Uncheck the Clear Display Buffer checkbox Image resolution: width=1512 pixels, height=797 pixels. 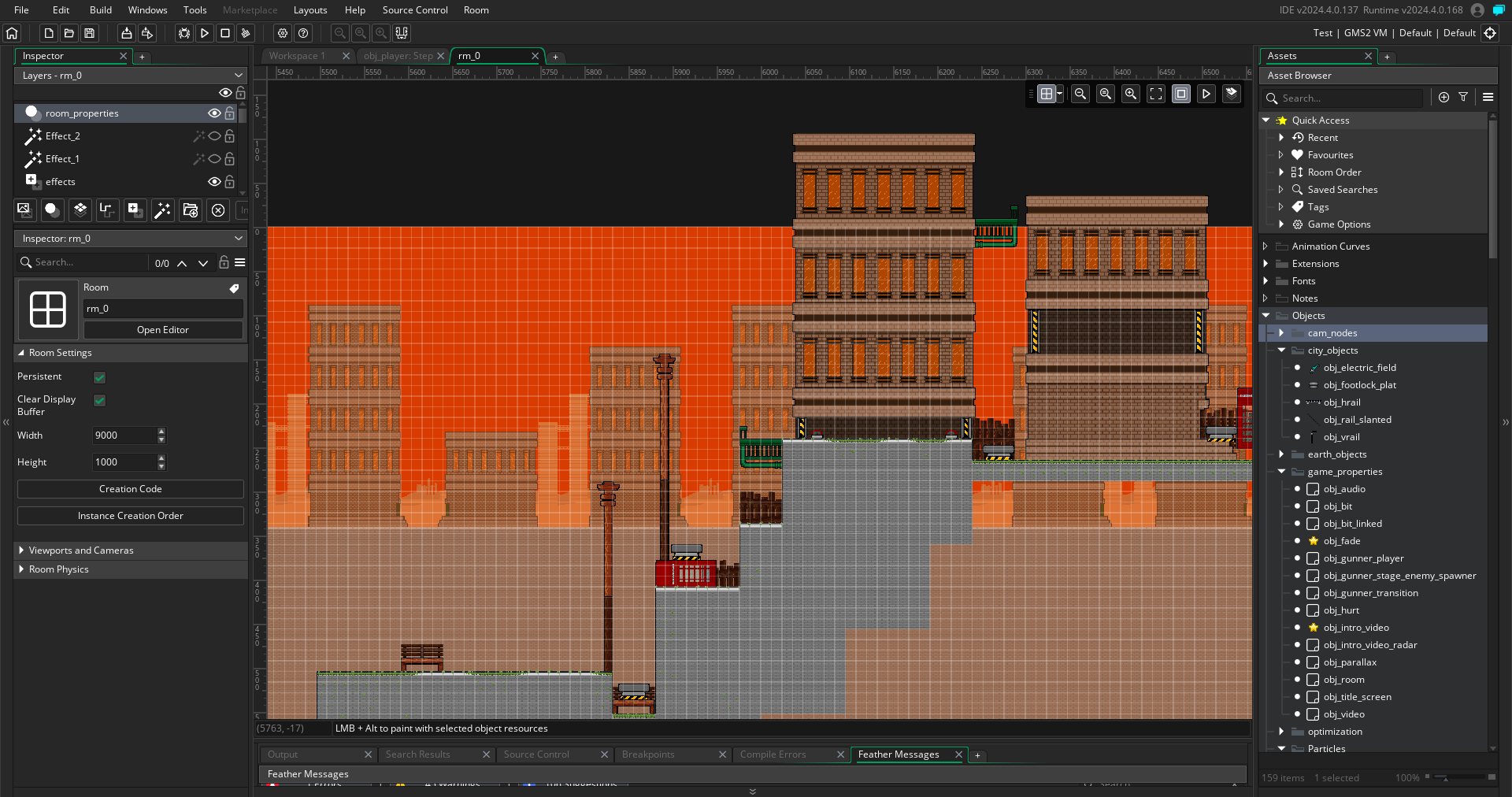100,400
